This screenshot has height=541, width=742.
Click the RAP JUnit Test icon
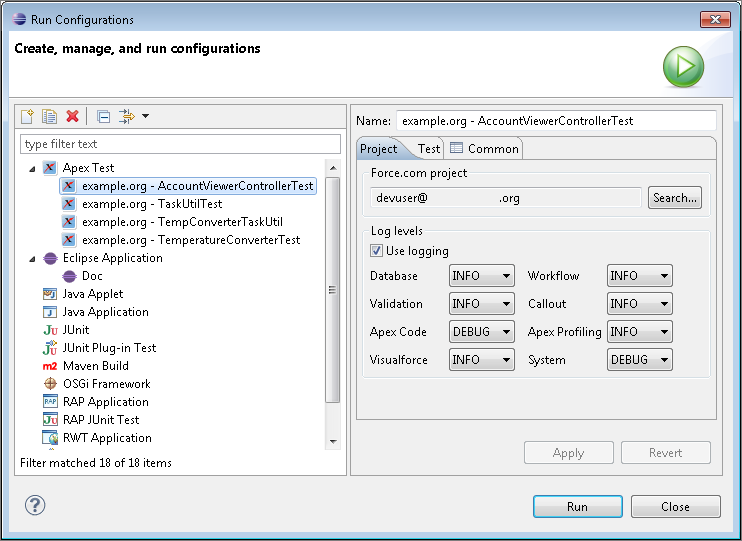click(x=50, y=420)
